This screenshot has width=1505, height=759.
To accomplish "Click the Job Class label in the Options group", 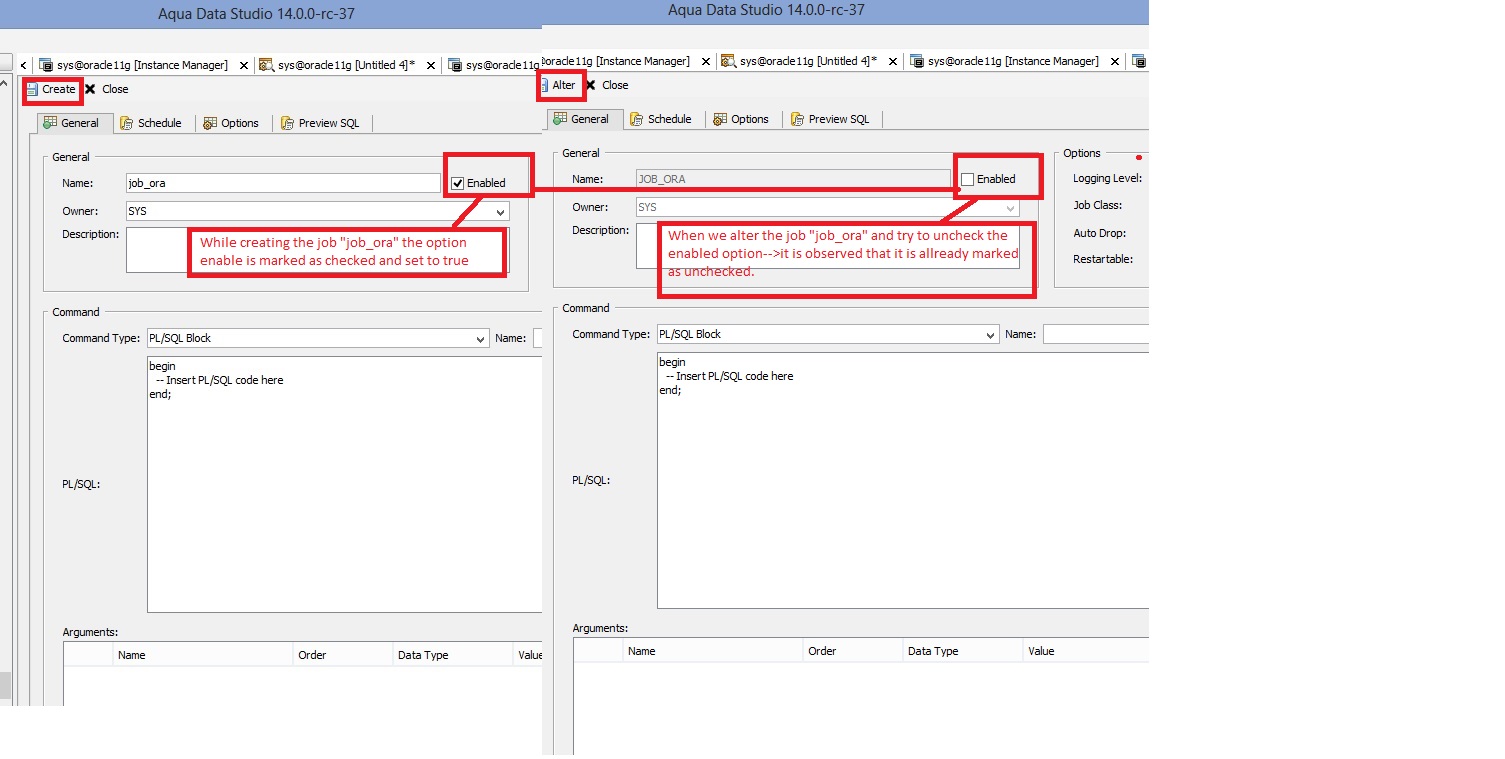I will 1098,205.
